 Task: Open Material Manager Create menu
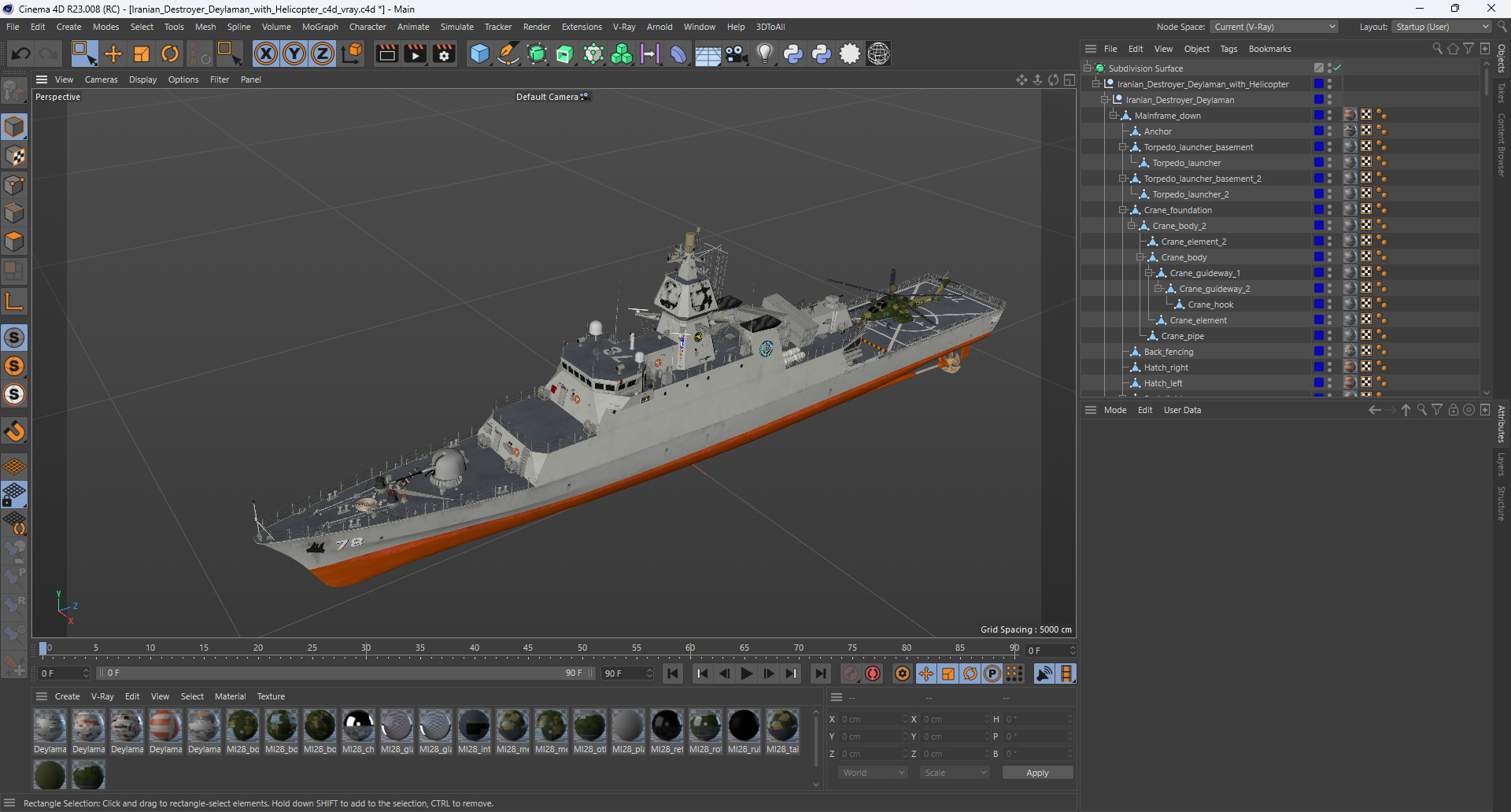(67, 696)
